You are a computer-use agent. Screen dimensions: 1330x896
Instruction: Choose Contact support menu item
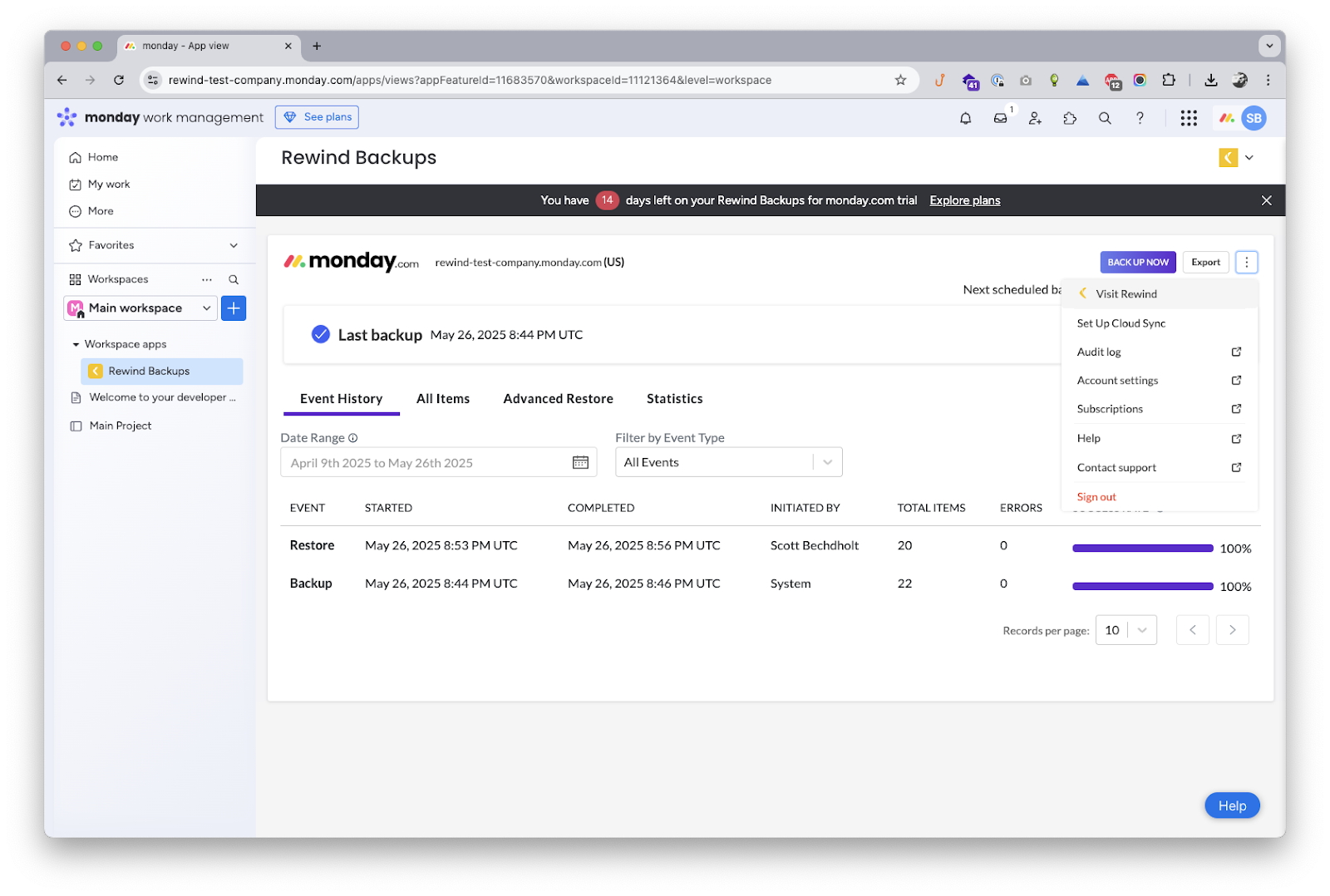point(1160,467)
